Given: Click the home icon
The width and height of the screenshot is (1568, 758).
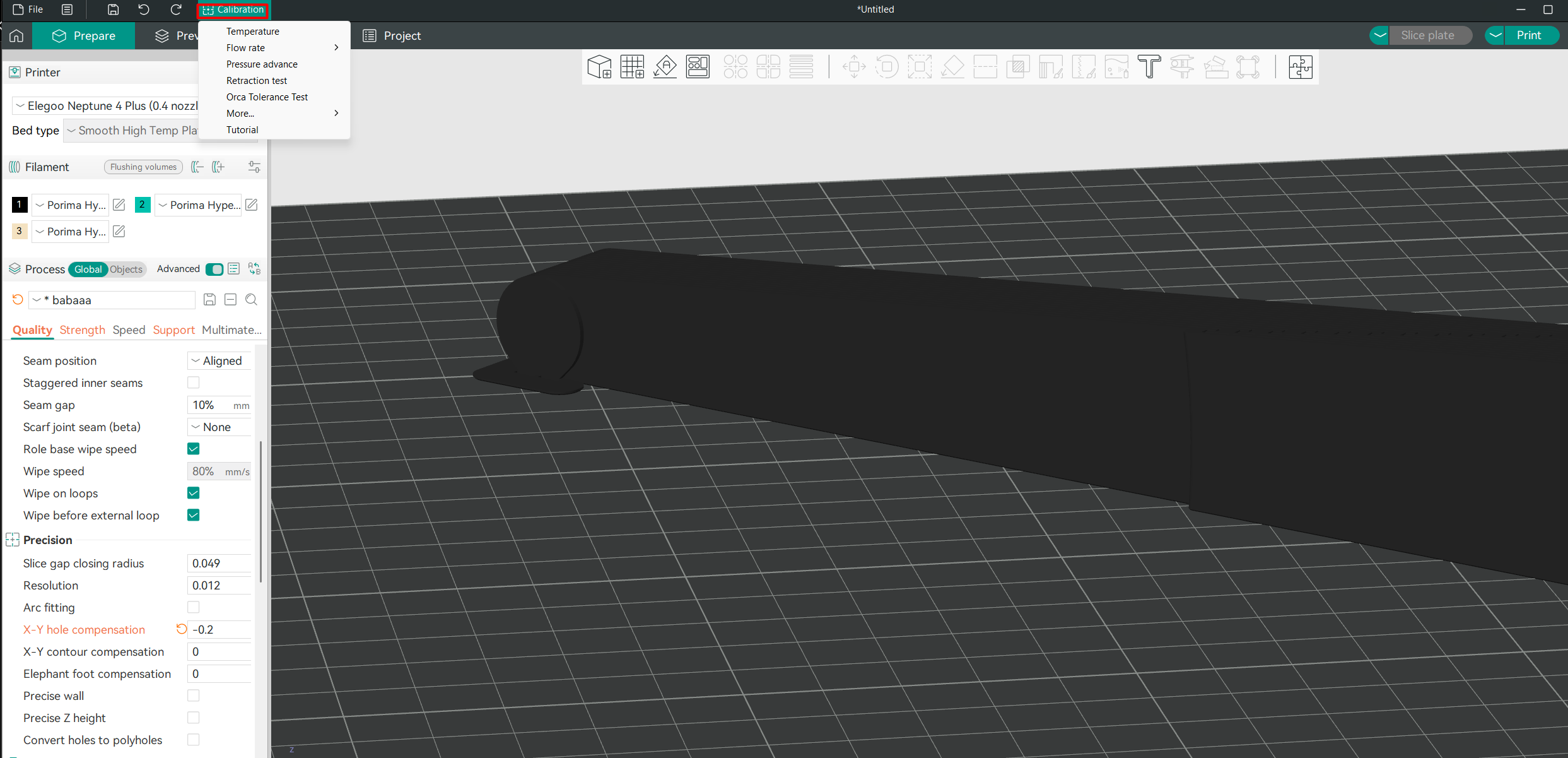Looking at the screenshot, I should 16,36.
